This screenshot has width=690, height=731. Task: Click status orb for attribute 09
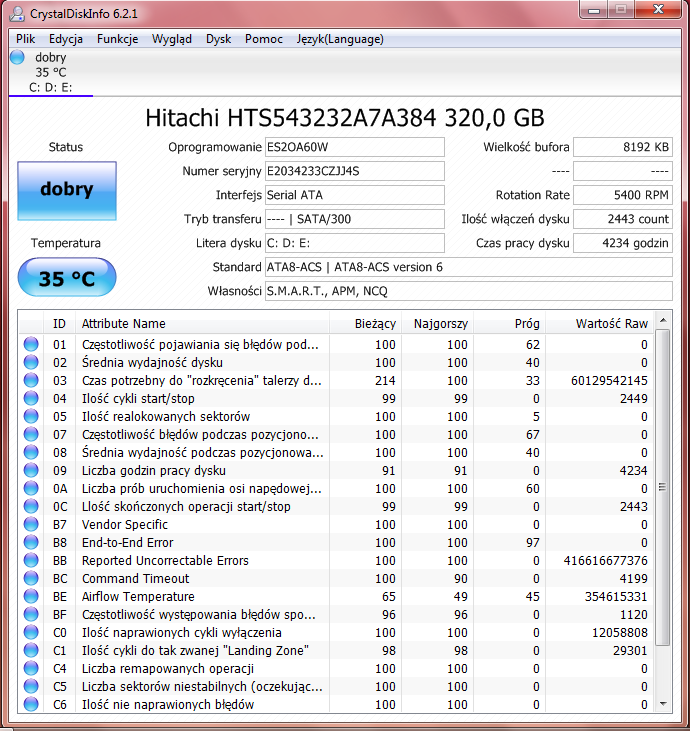pos(31,470)
